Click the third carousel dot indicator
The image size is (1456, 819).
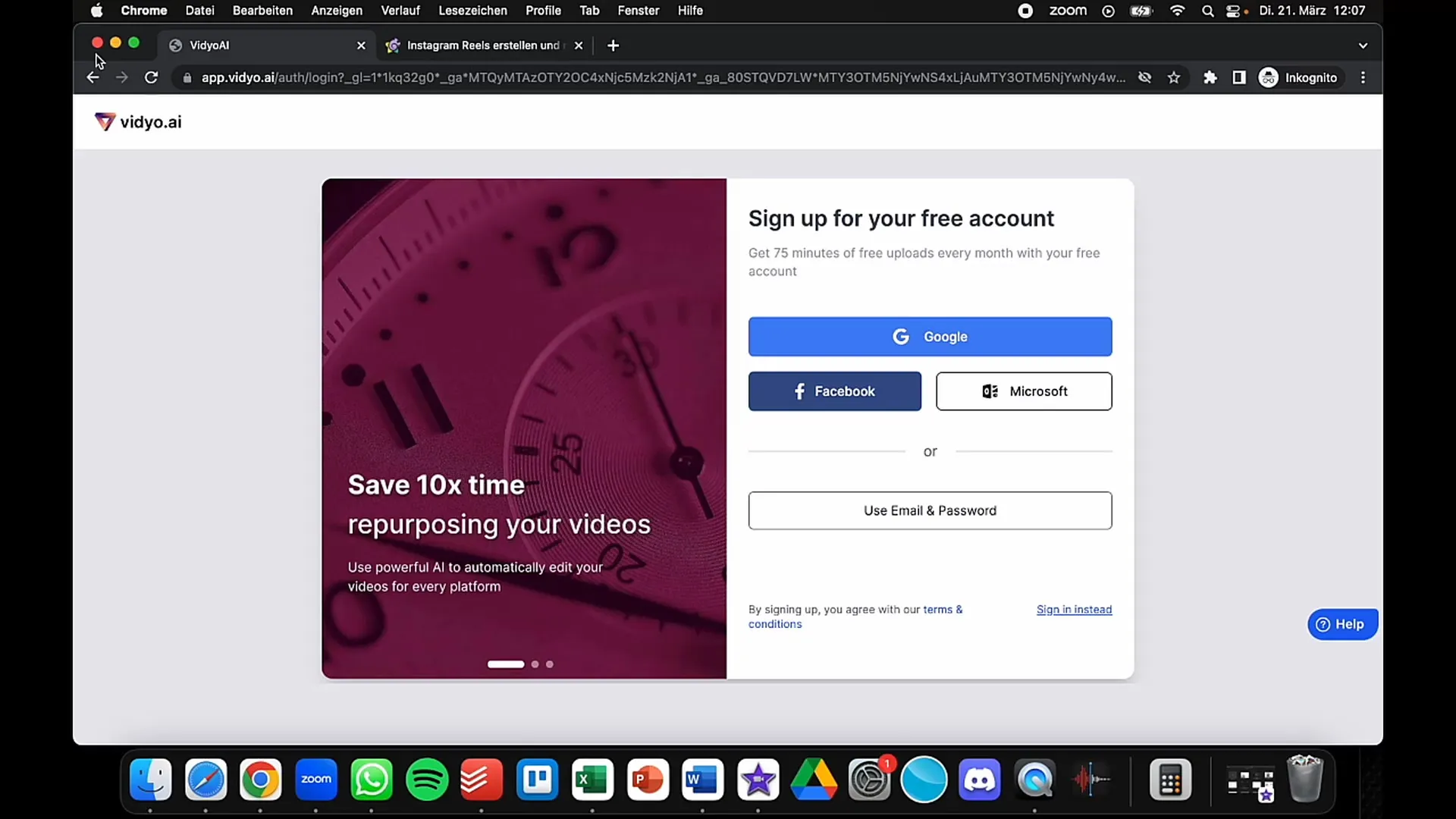coord(549,663)
